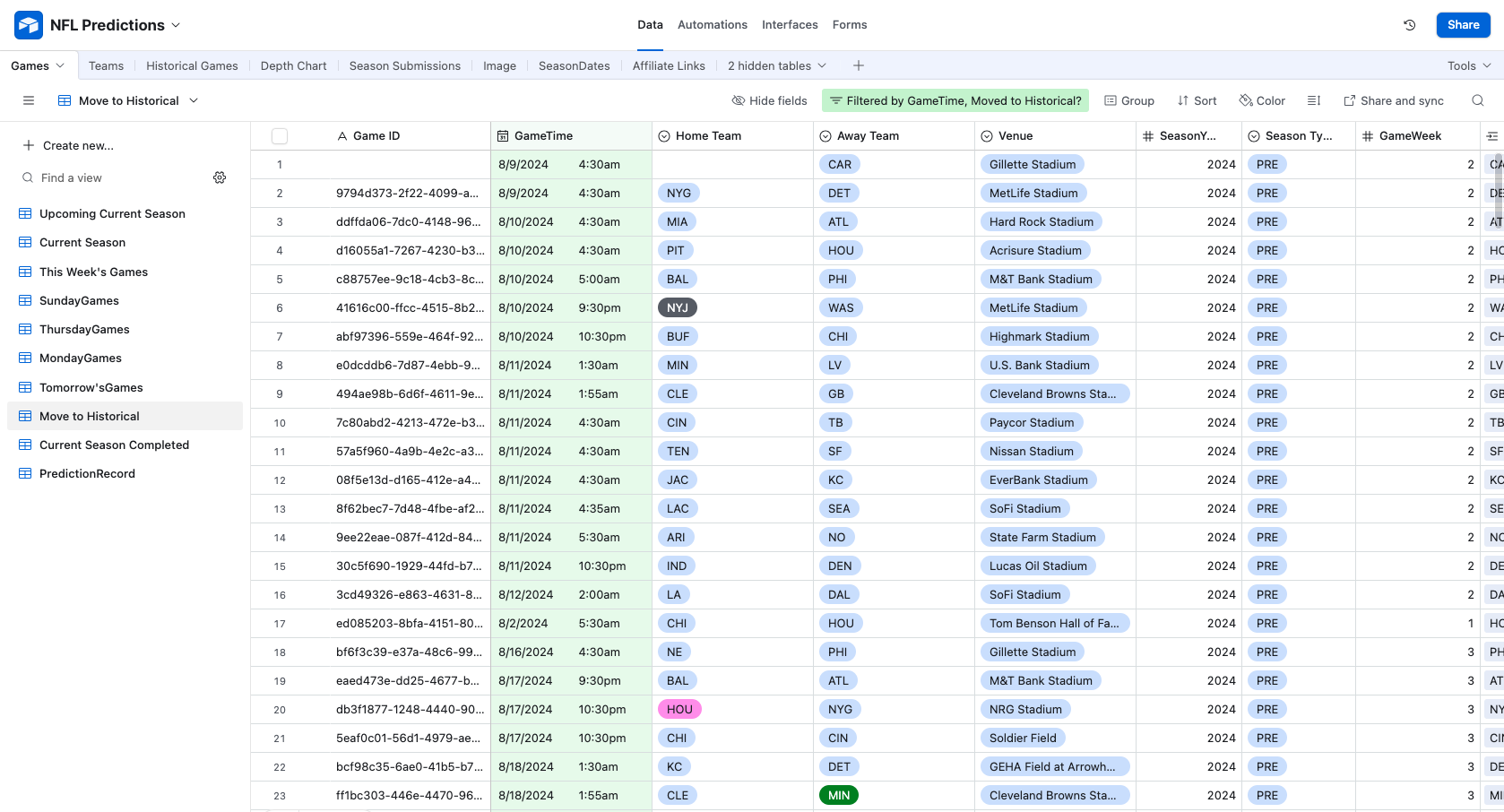Expand the 2 hidden tables list
Viewport: 1504px width, 812px height.
[x=777, y=65]
